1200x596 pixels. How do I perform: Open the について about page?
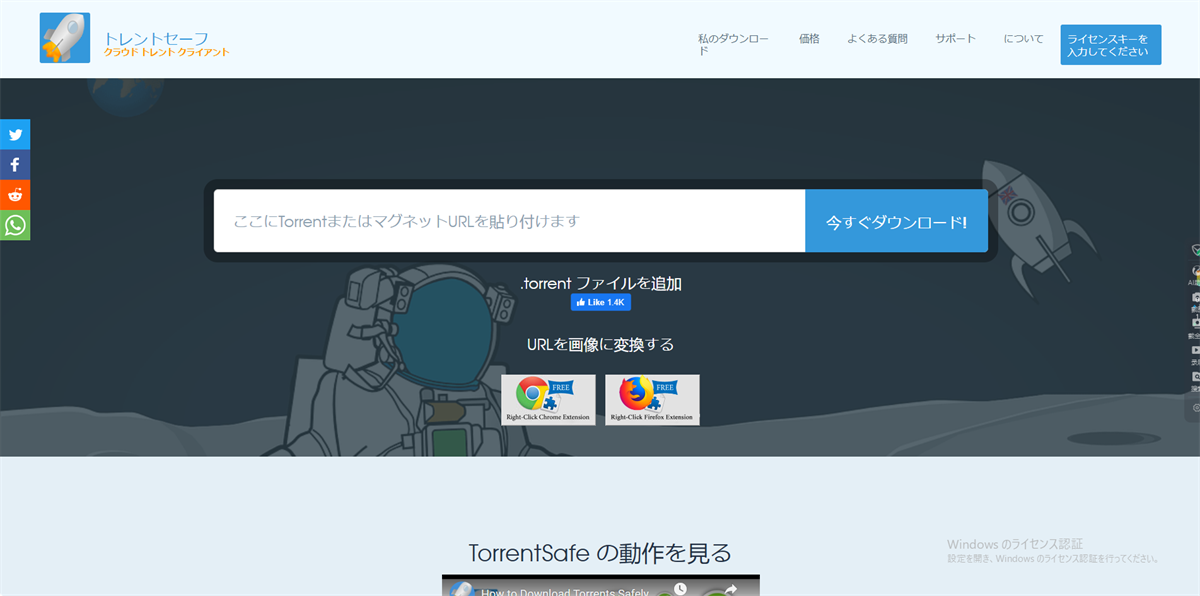coord(1023,39)
